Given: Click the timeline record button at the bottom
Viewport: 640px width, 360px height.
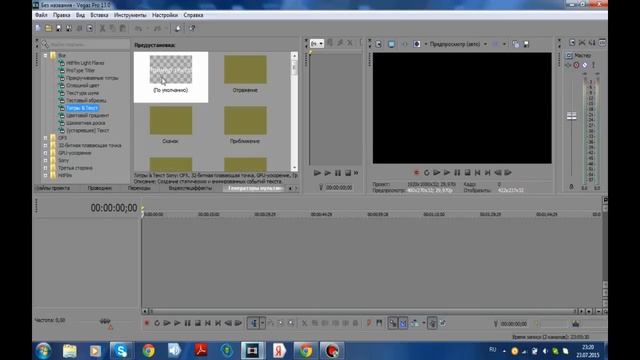Looking at the screenshot, I should click(x=147, y=323).
